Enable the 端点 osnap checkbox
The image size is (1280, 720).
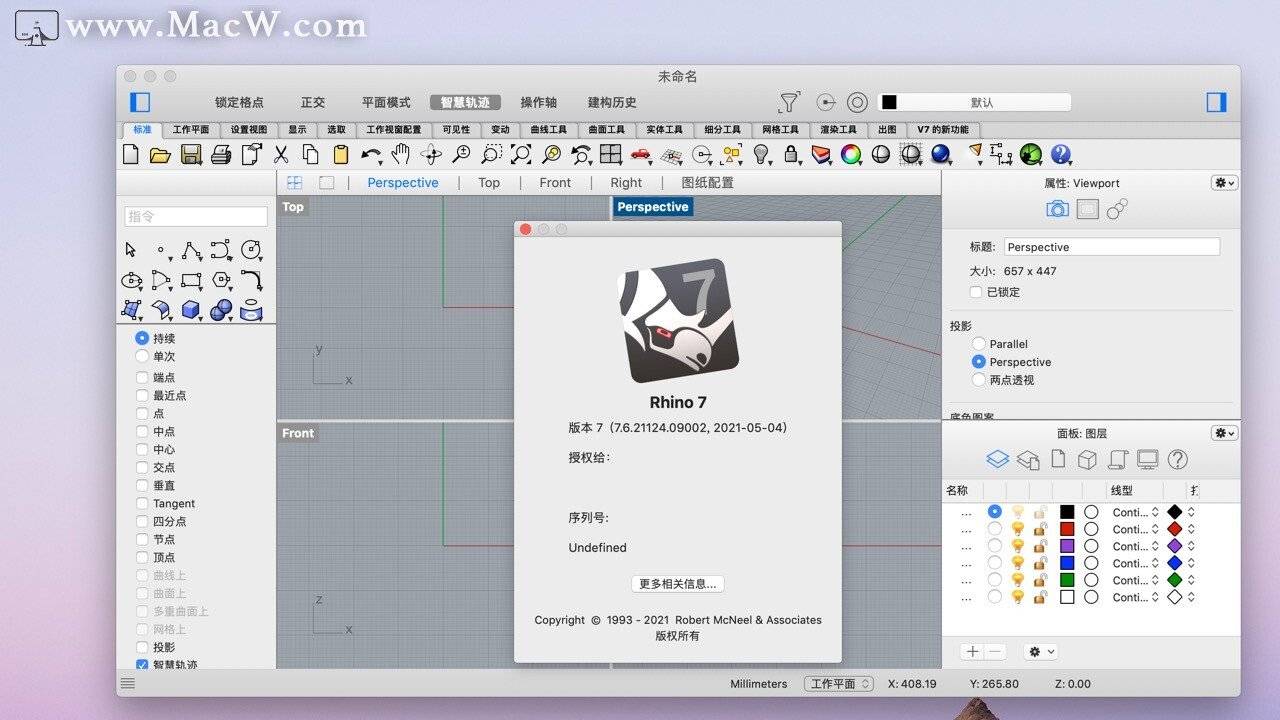tap(142, 378)
